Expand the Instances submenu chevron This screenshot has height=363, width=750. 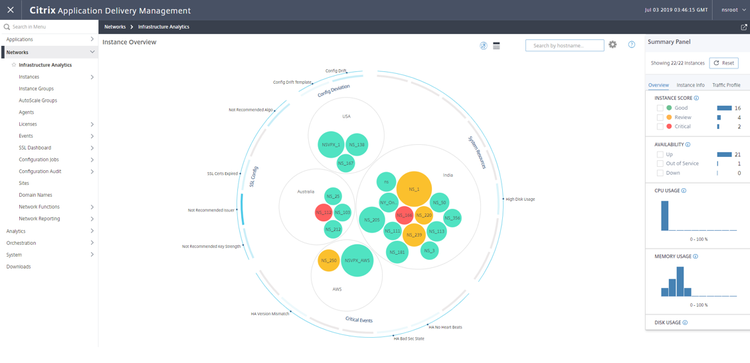(92, 77)
